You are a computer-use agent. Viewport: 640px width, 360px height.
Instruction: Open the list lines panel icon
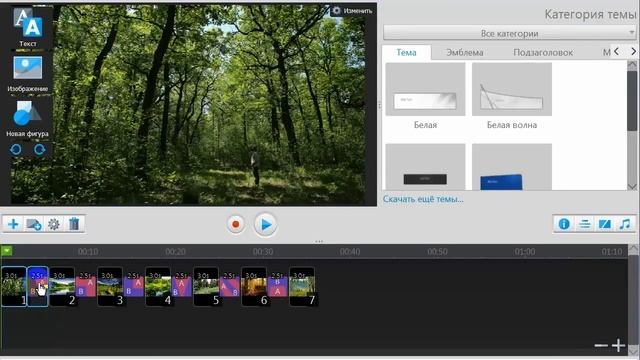(584, 224)
